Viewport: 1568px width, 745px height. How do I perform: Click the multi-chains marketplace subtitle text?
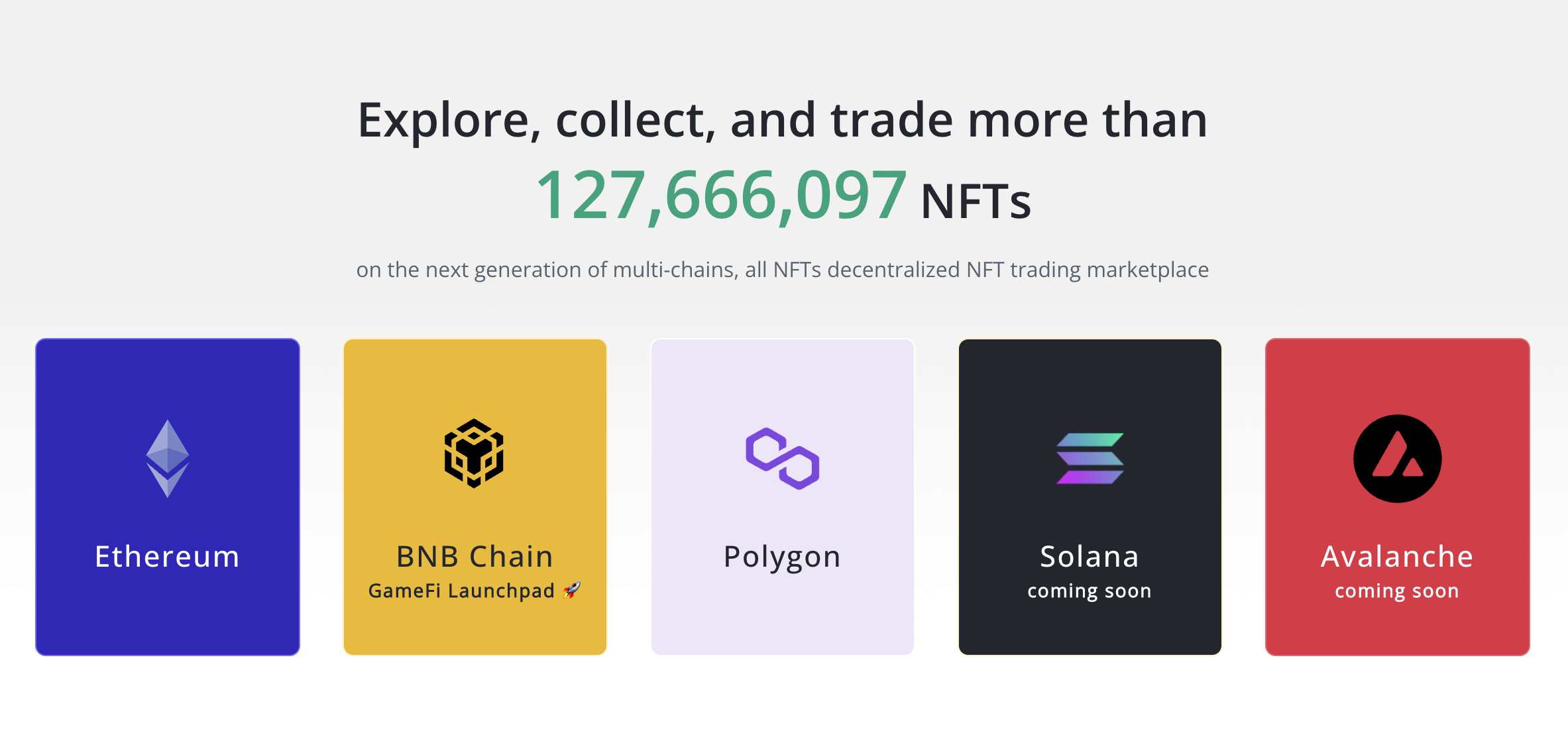(x=782, y=270)
